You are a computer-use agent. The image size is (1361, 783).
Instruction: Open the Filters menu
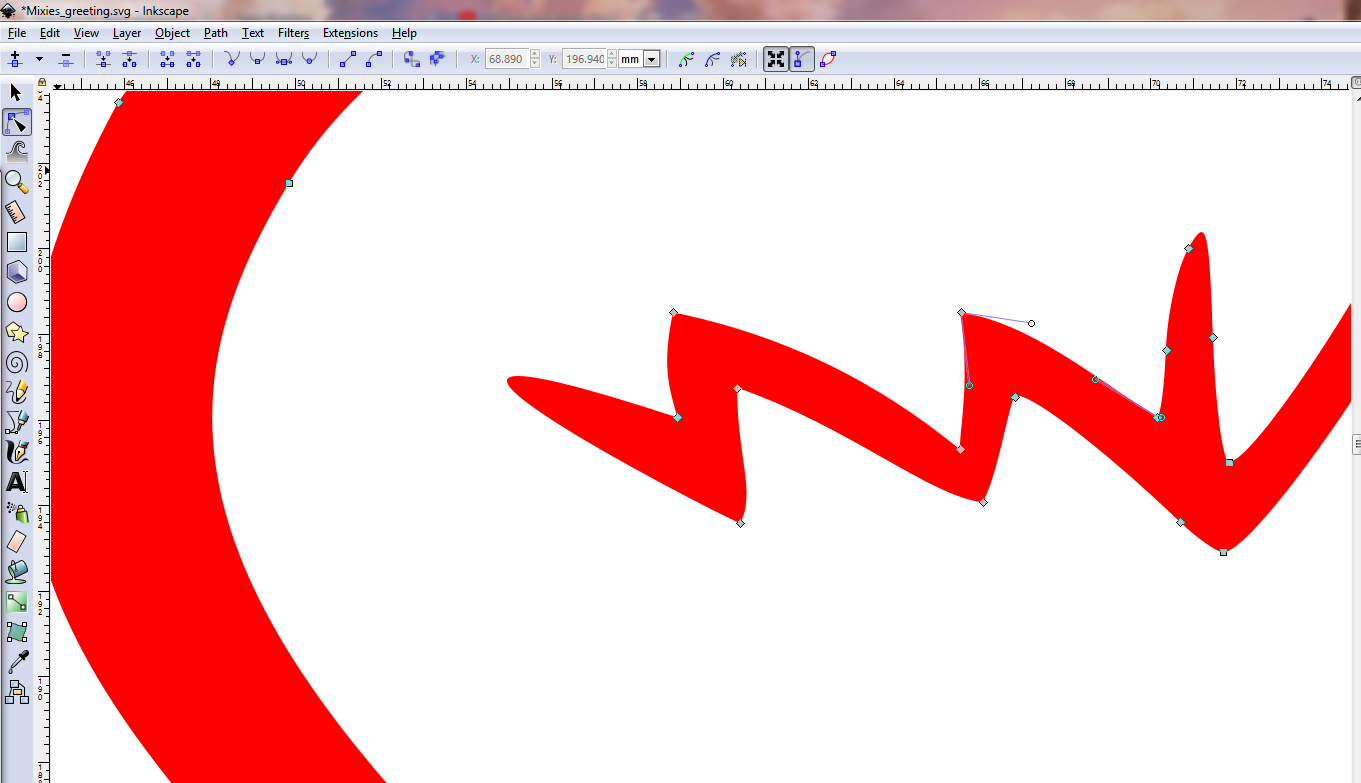tap(293, 33)
